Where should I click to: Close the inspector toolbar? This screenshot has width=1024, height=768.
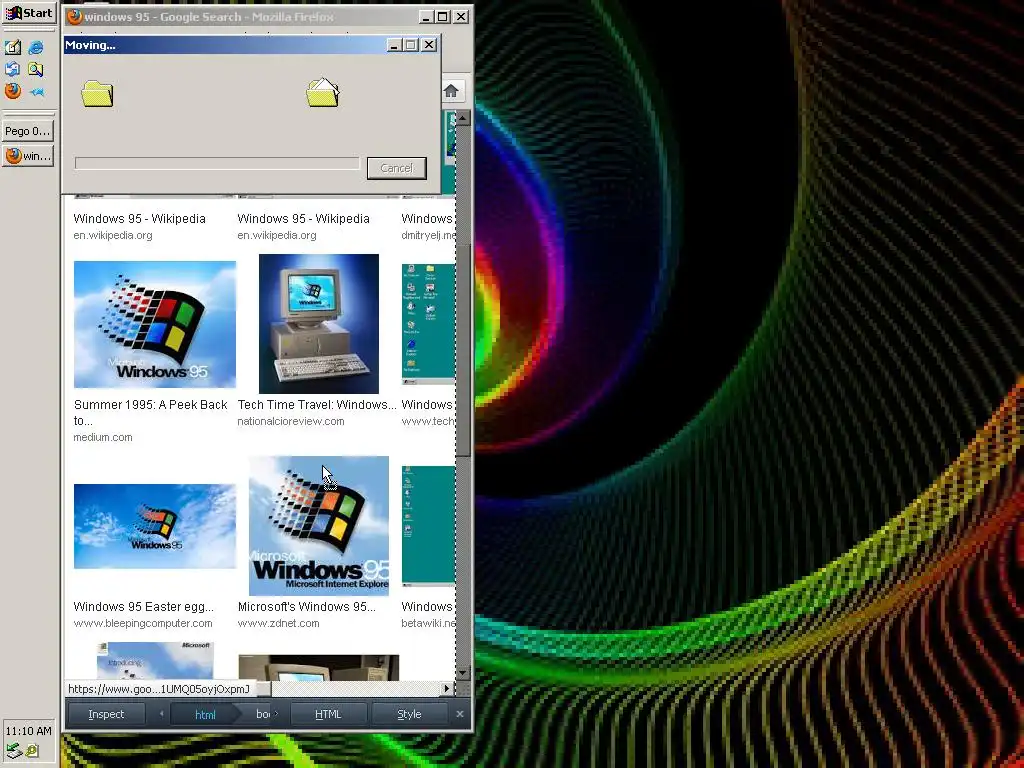tap(460, 714)
